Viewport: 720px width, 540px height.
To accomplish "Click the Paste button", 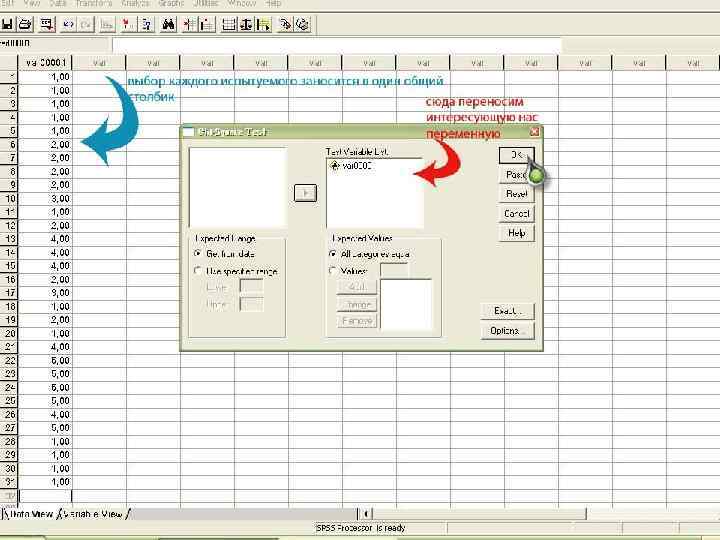I will click(517, 175).
